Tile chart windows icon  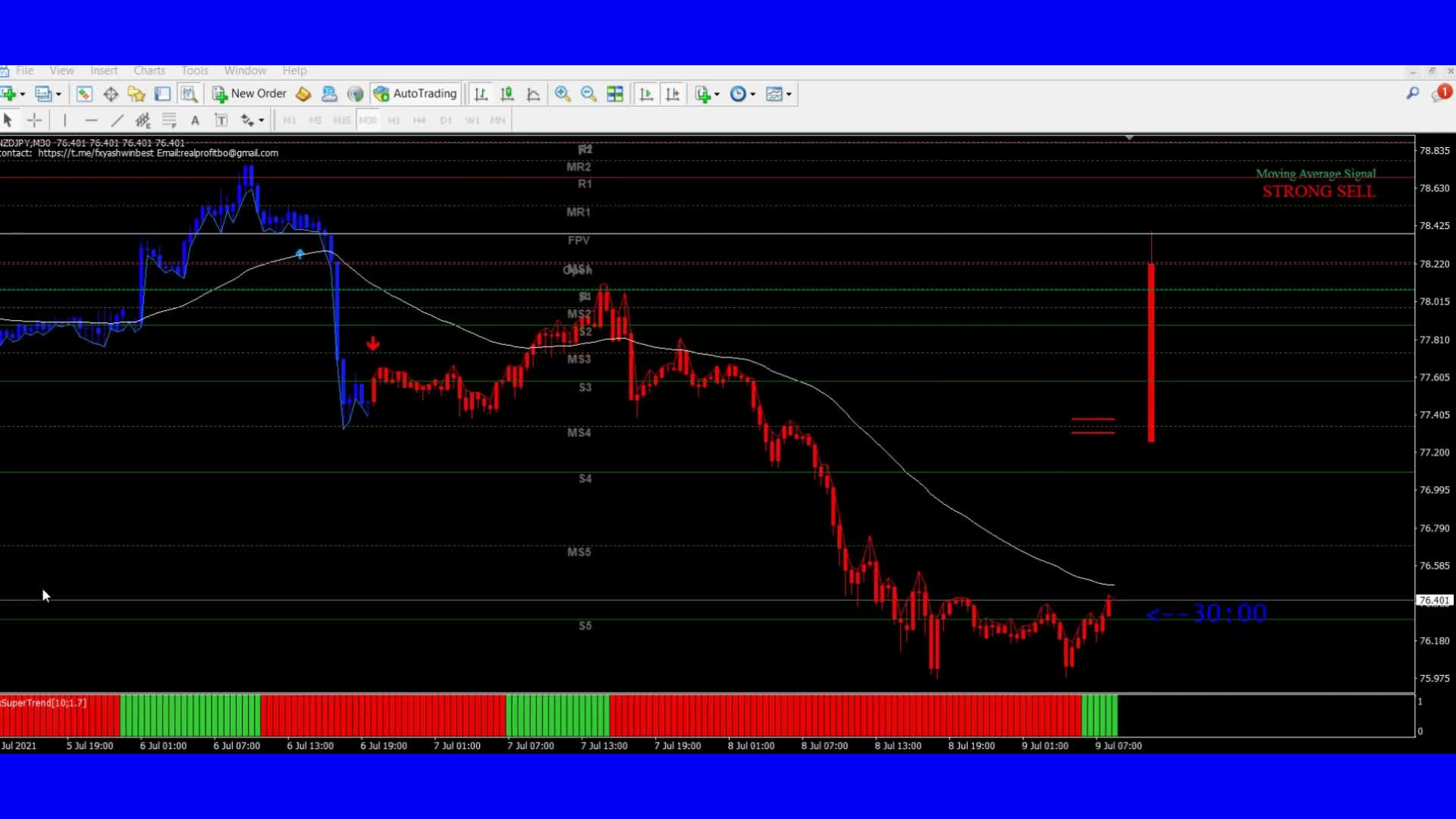tap(615, 94)
